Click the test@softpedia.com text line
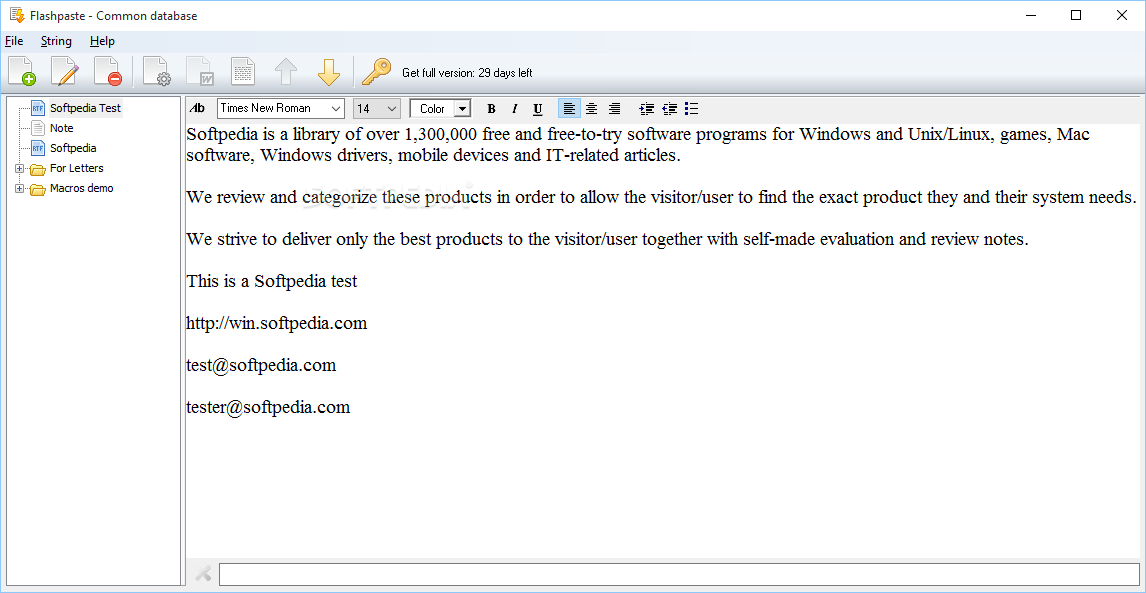The image size is (1146, 593). tap(262, 365)
